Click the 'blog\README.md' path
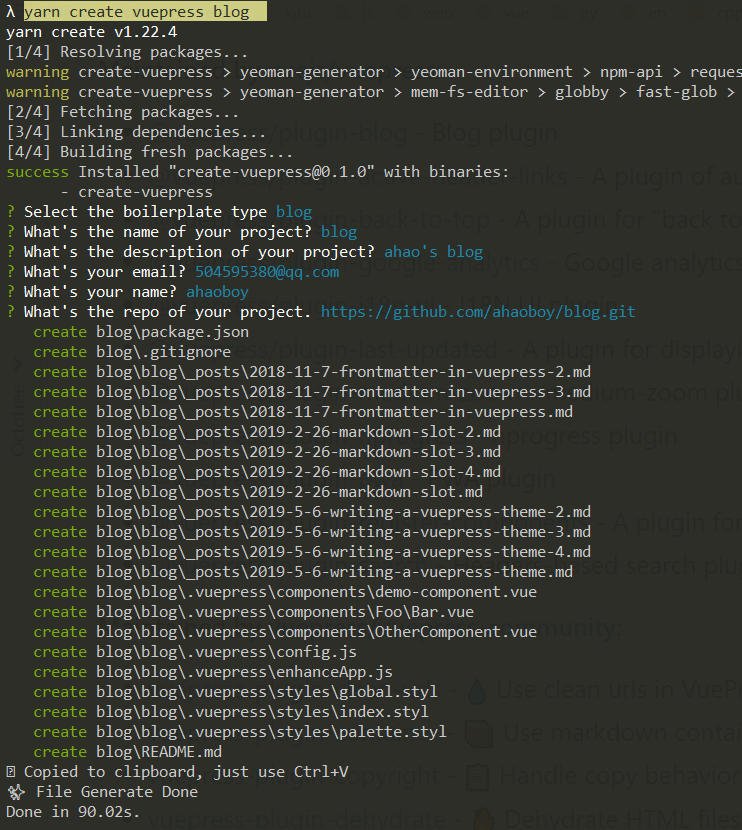Screen dimensions: 742x830 pyautogui.click(x=159, y=752)
